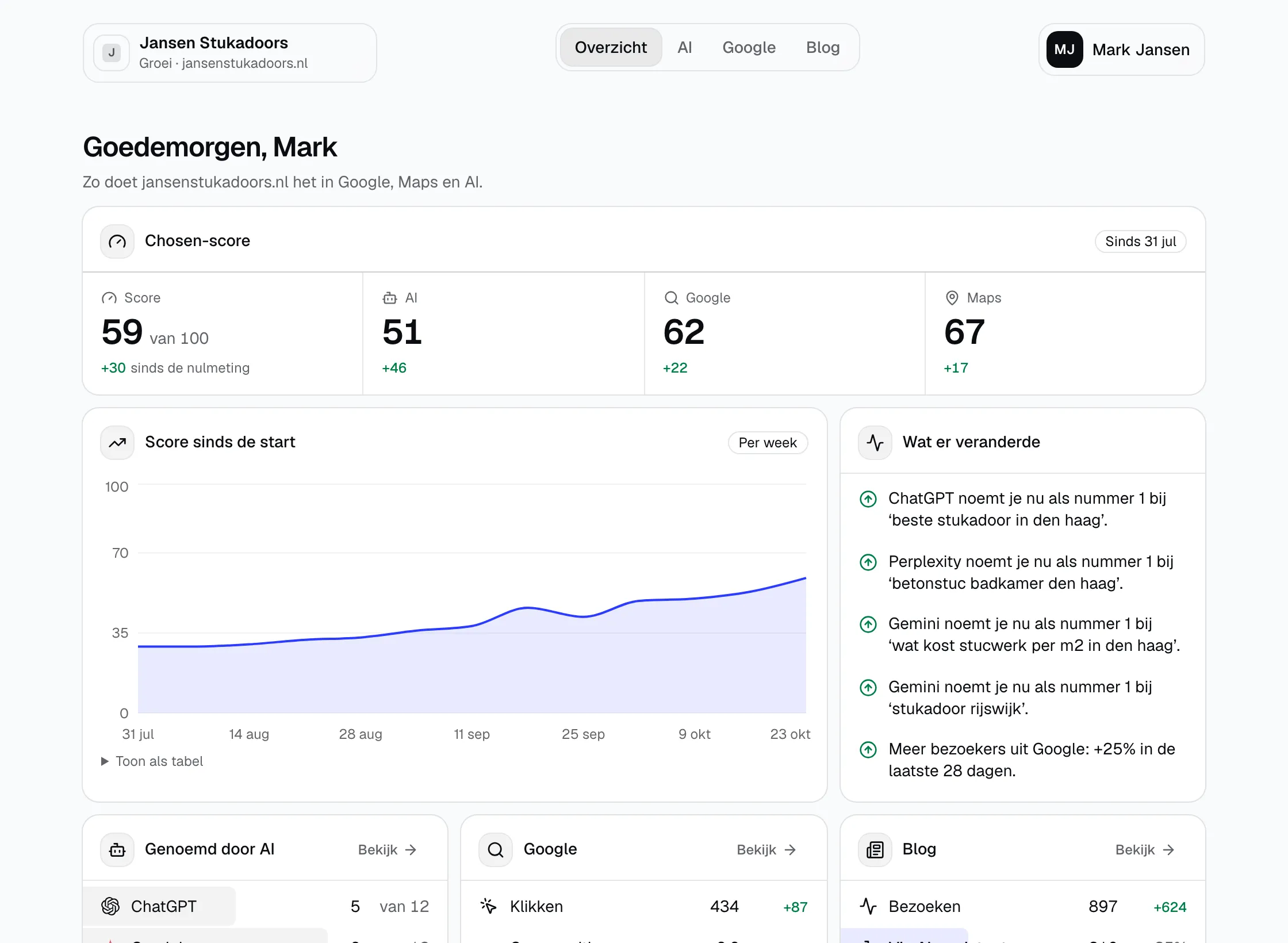1288x943 pixels.
Task: Click the Per week badge
Action: [x=768, y=443]
